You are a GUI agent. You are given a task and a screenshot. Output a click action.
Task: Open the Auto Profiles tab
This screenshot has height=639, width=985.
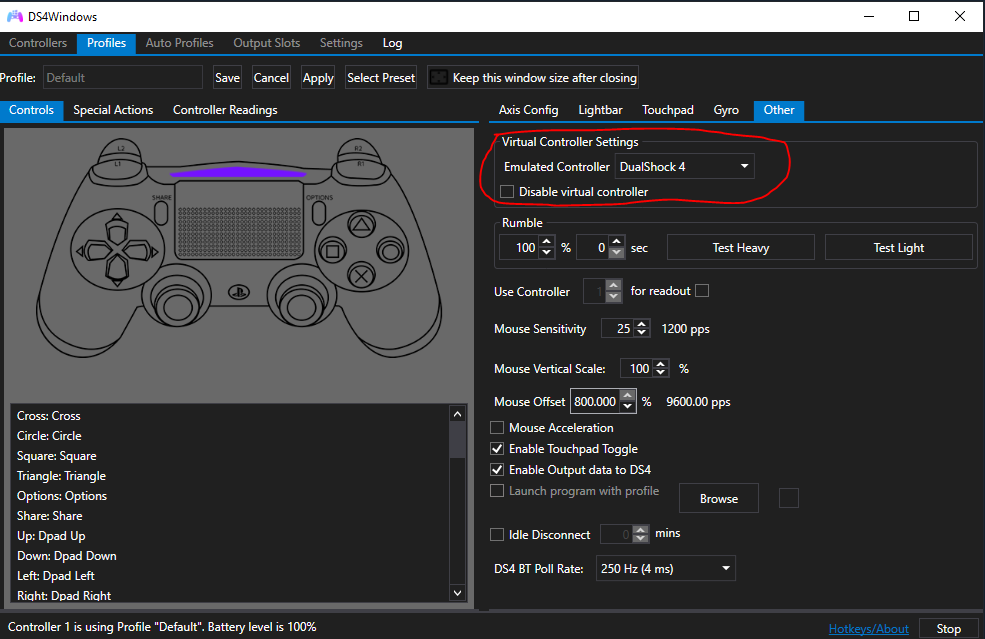pyautogui.click(x=179, y=43)
